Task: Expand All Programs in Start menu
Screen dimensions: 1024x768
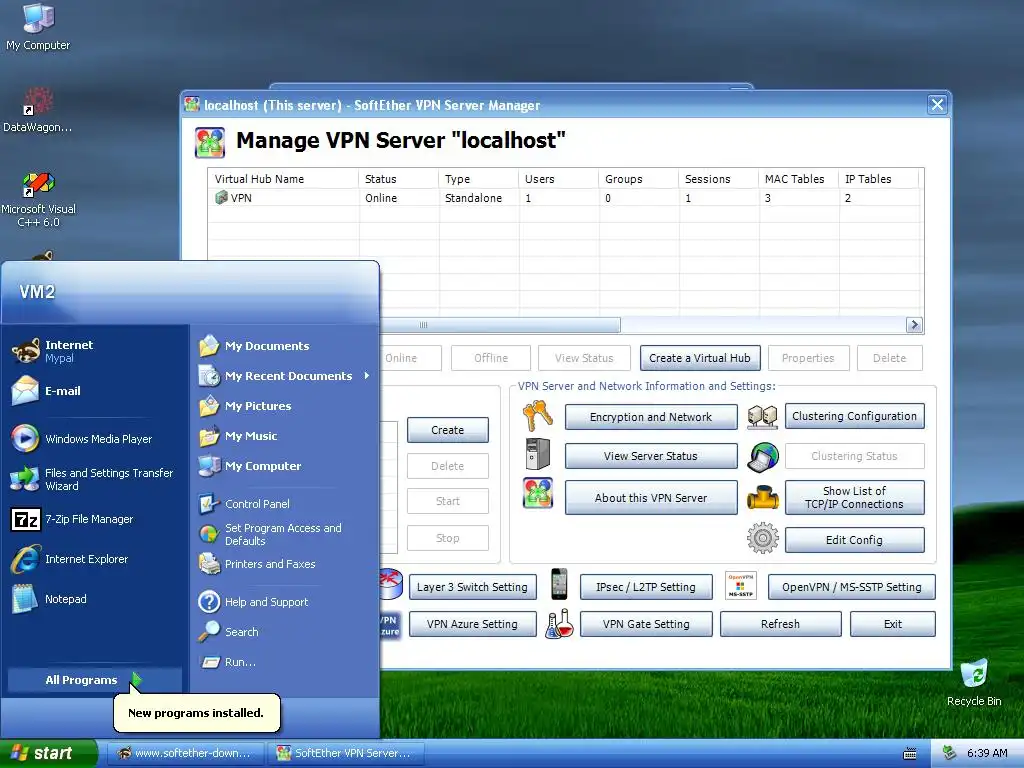Action: (x=95, y=680)
